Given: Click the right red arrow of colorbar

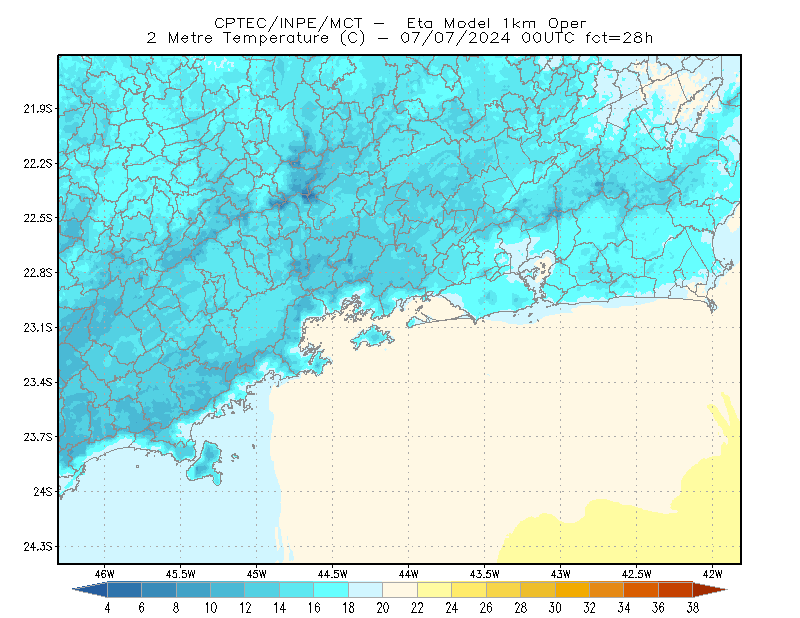Looking at the screenshot, I should (x=710, y=590).
